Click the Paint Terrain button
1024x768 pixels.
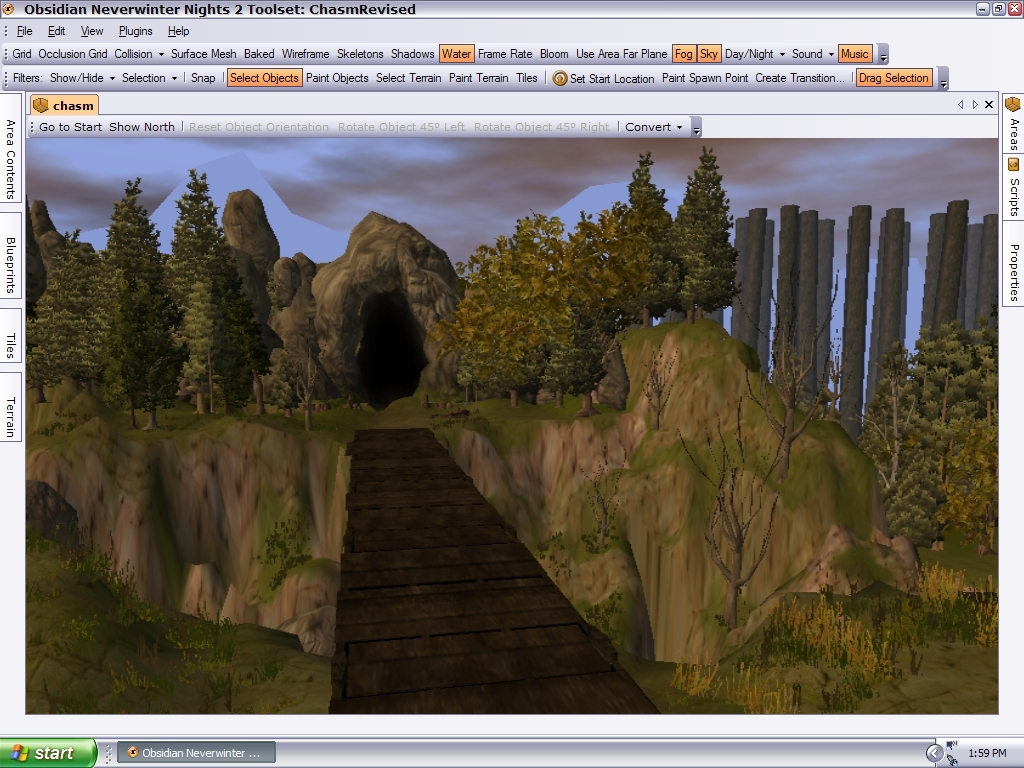[x=478, y=78]
